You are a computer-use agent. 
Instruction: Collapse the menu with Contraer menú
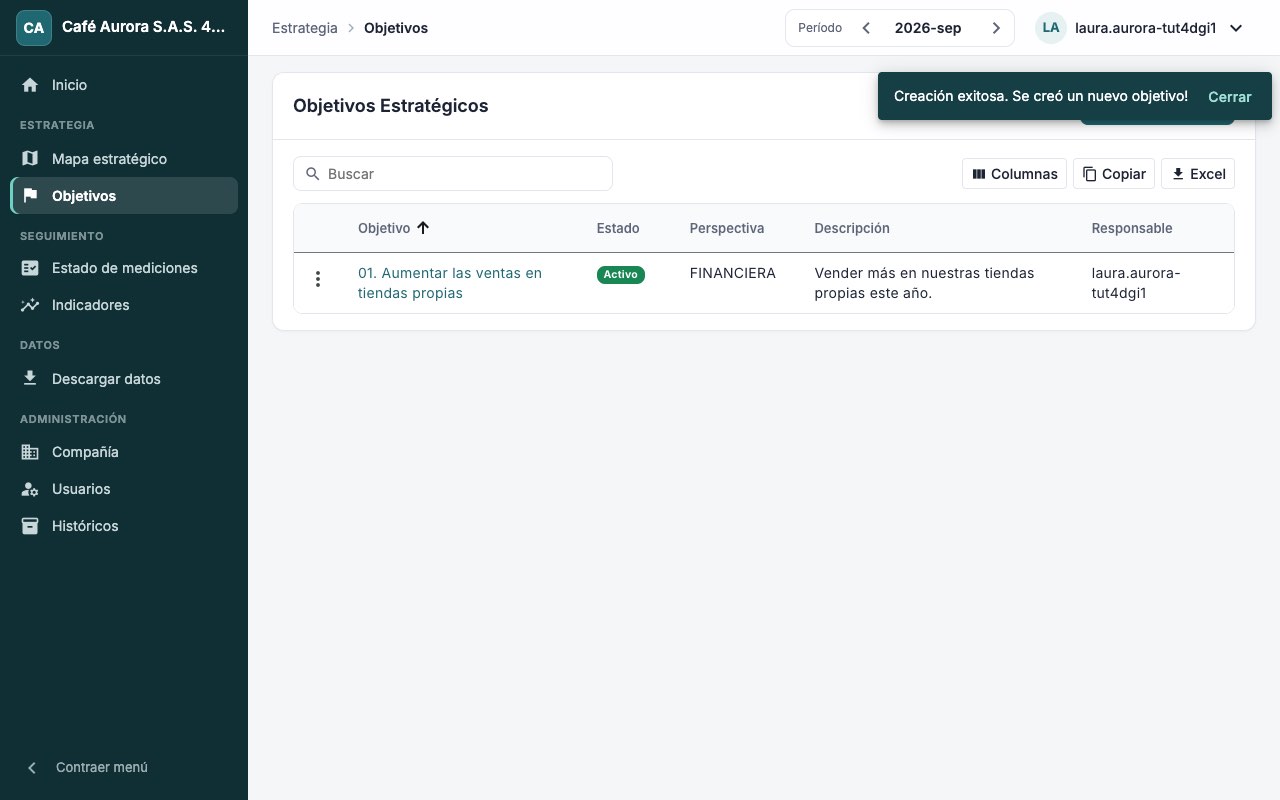tap(124, 767)
